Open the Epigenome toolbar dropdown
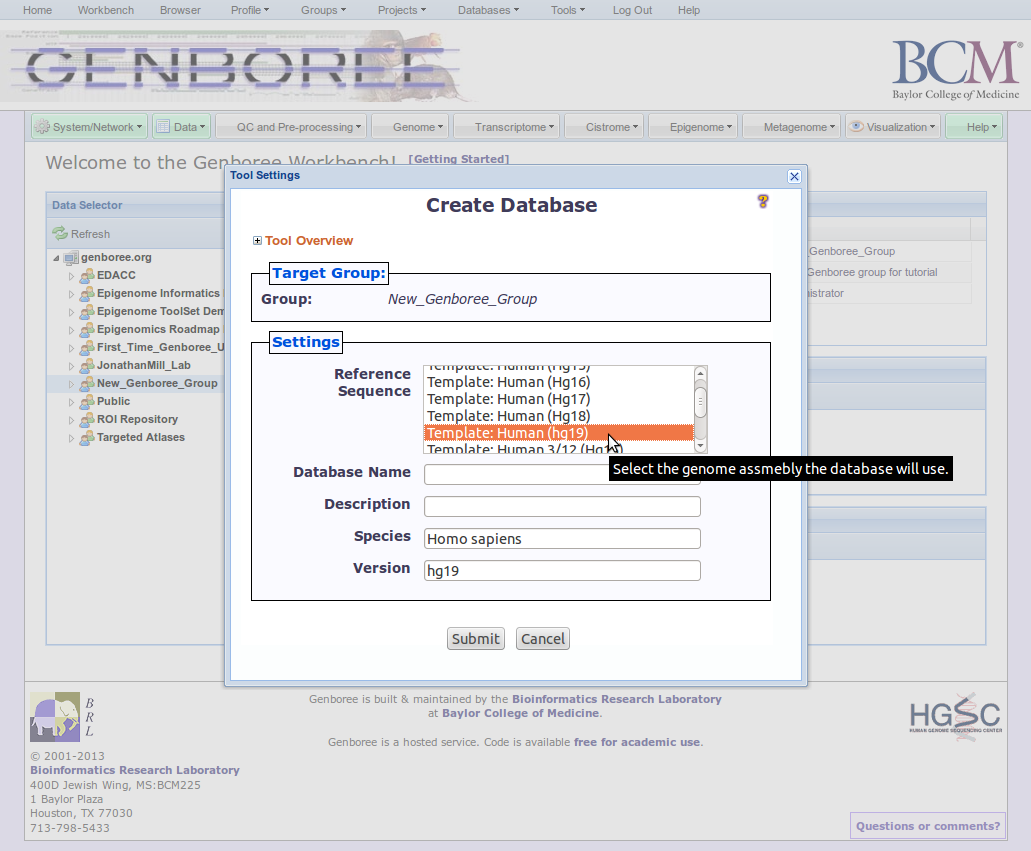 click(x=700, y=127)
